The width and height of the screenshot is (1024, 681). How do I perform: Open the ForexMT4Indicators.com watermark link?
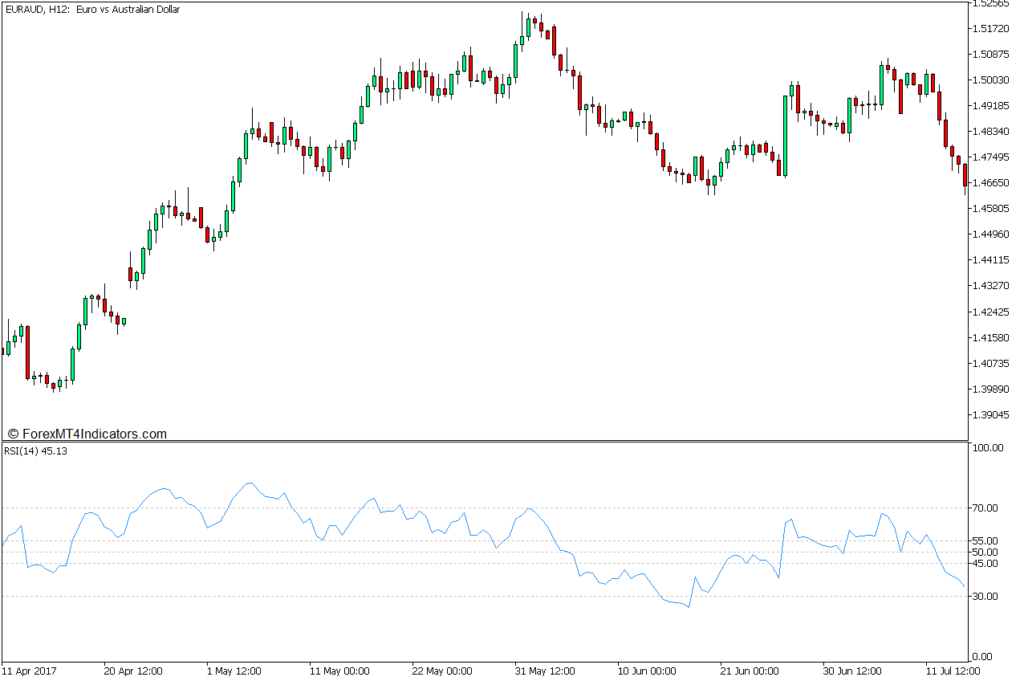pos(87,434)
